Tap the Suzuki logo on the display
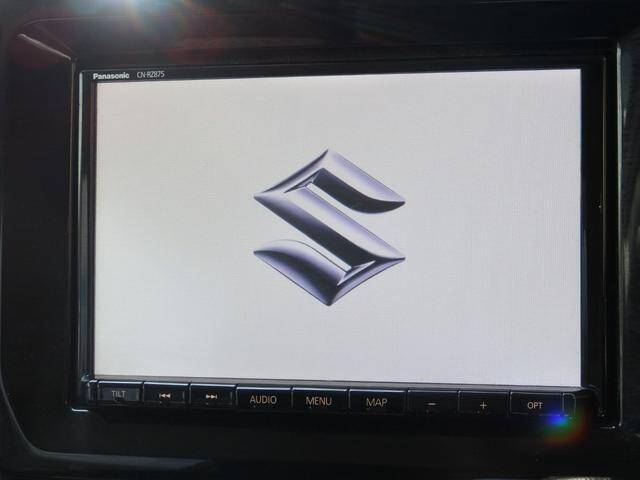The image size is (640, 480). tap(329, 227)
